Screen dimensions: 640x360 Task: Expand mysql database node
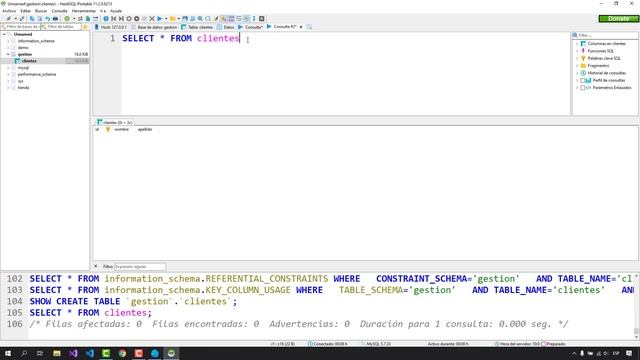8,68
